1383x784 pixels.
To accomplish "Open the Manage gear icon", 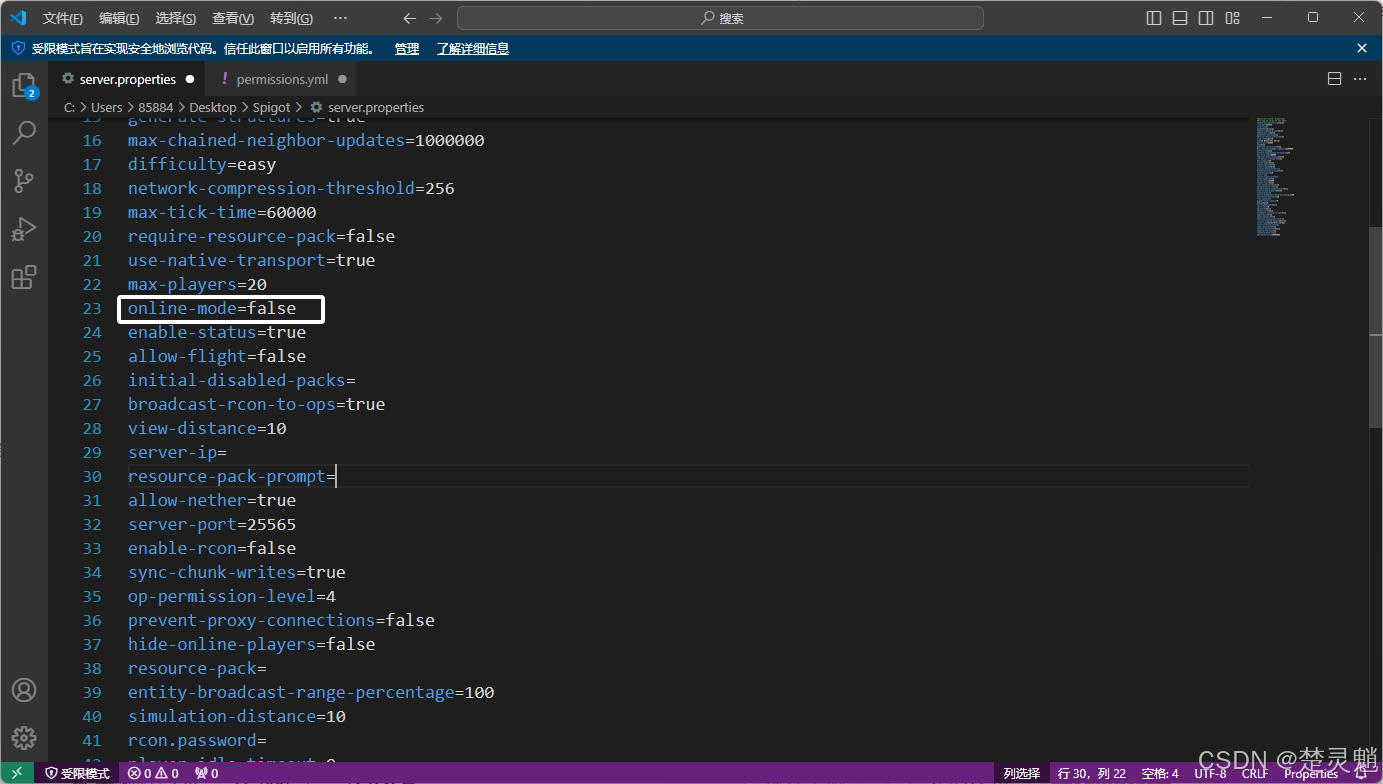I will pos(24,738).
